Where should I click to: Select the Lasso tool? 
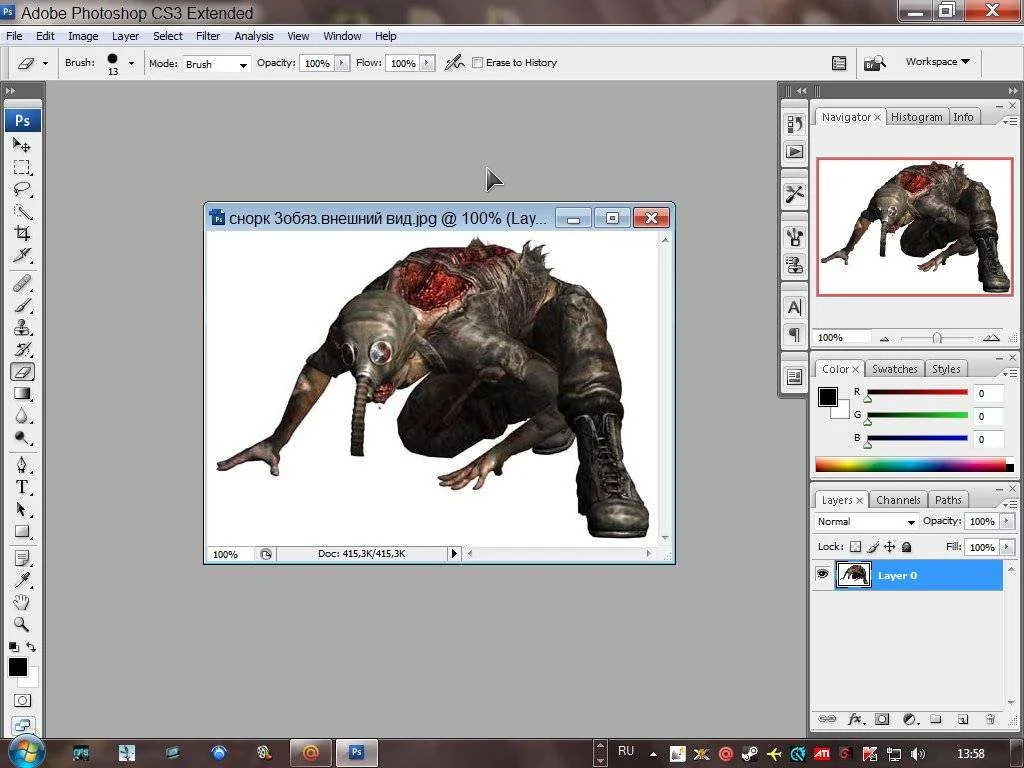[x=22, y=189]
